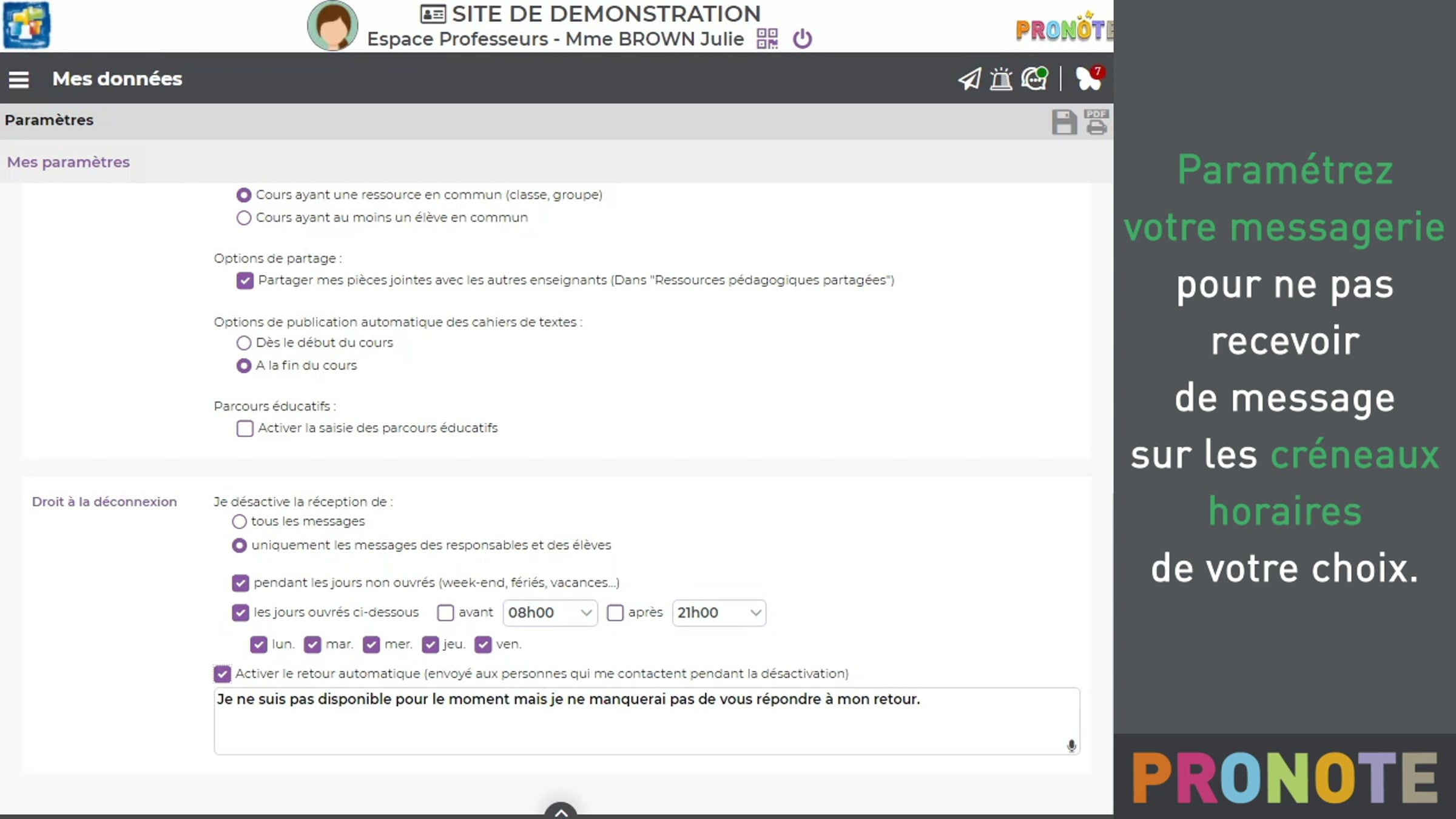The height and width of the screenshot is (819, 1456).
Task: Uncheck the 'jeu.' day checkbox
Action: coord(431,644)
